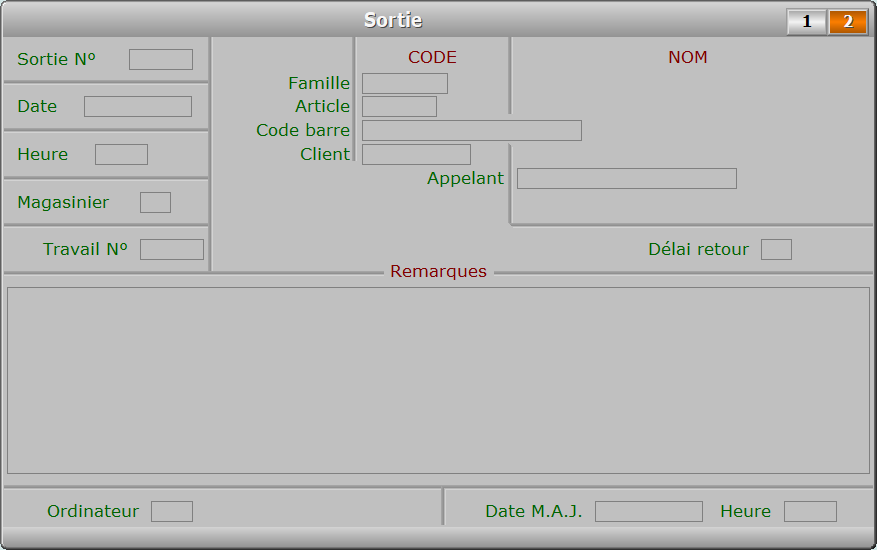Click the Appelant label
The width and height of the screenshot is (877, 550).
[465, 178]
